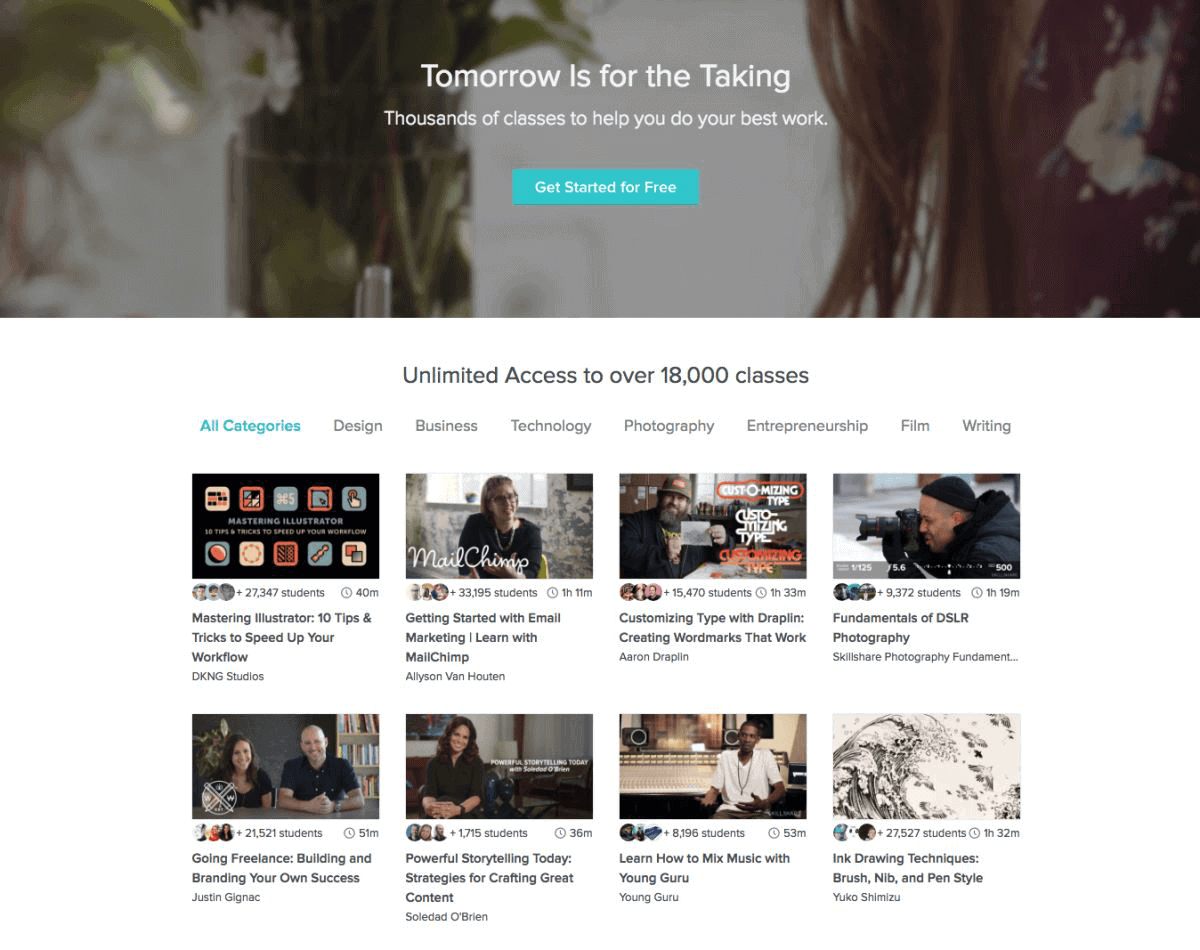This screenshot has height=950, width=1200.
Task: Click student avatars under MailChimp class thumbnail
Action: [x=427, y=592]
